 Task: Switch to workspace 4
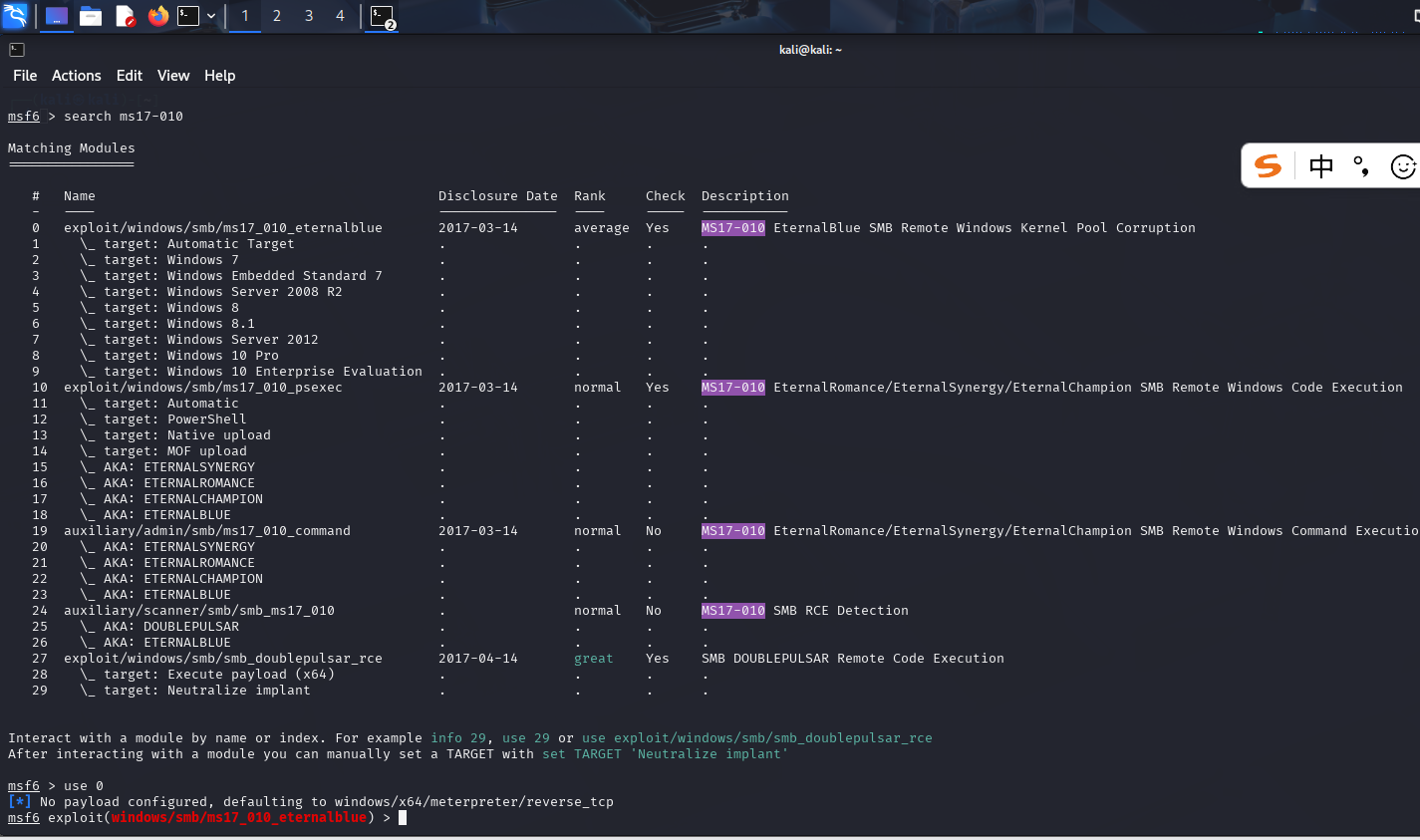point(340,16)
